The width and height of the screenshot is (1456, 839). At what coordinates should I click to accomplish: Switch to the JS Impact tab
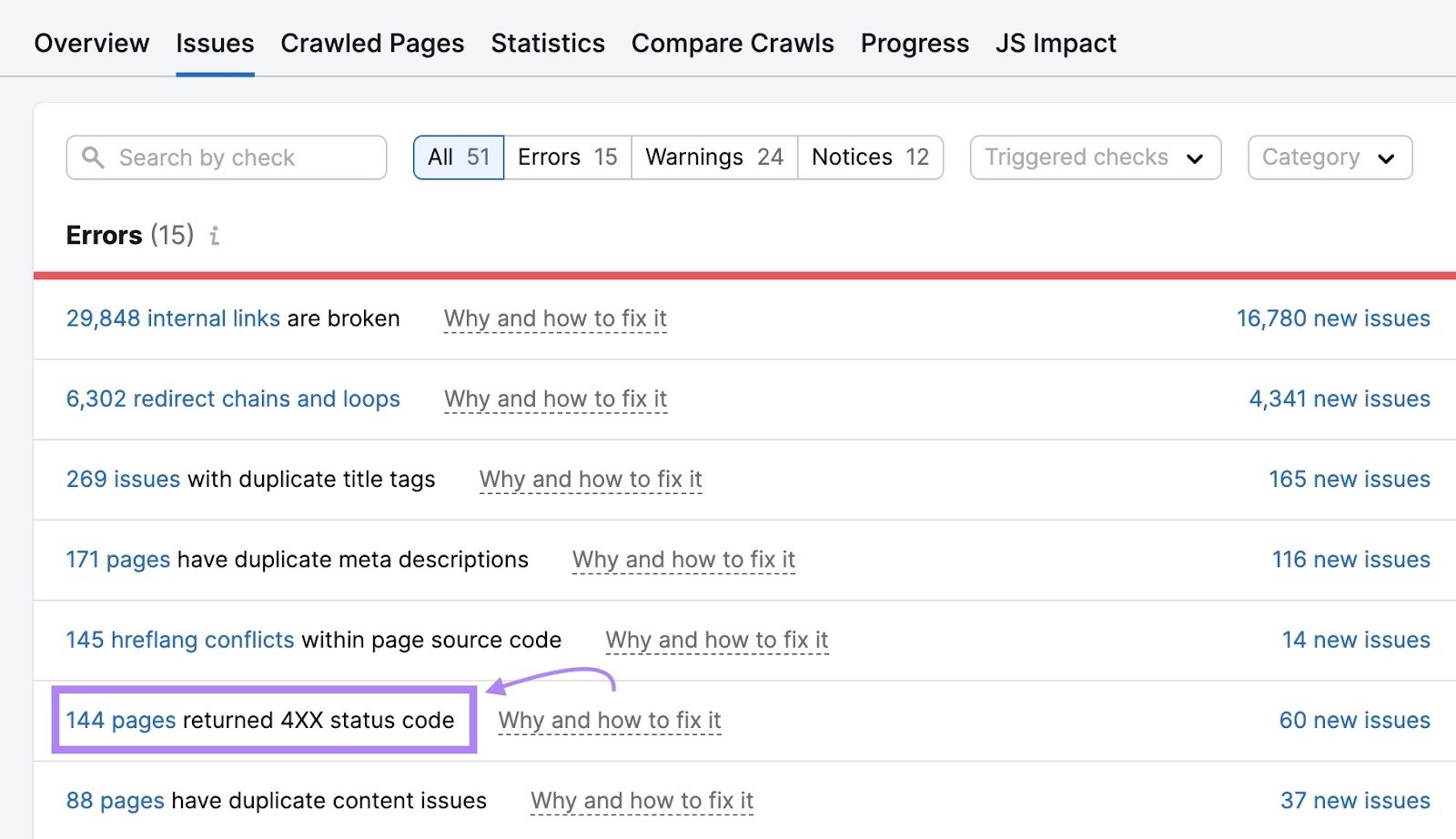(1056, 43)
